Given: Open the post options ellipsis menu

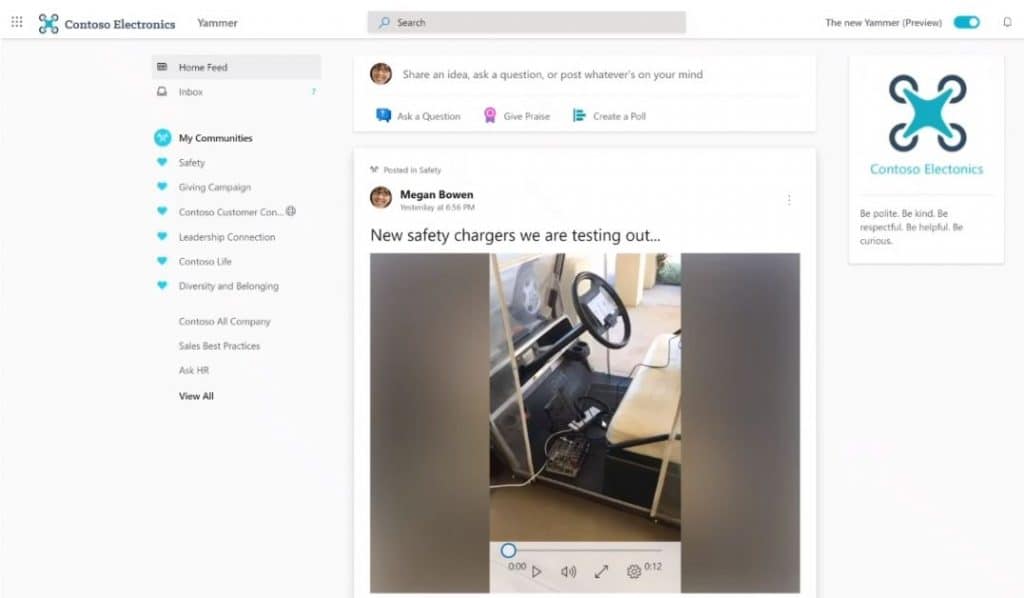Looking at the screenshot, I should point(790,200).
